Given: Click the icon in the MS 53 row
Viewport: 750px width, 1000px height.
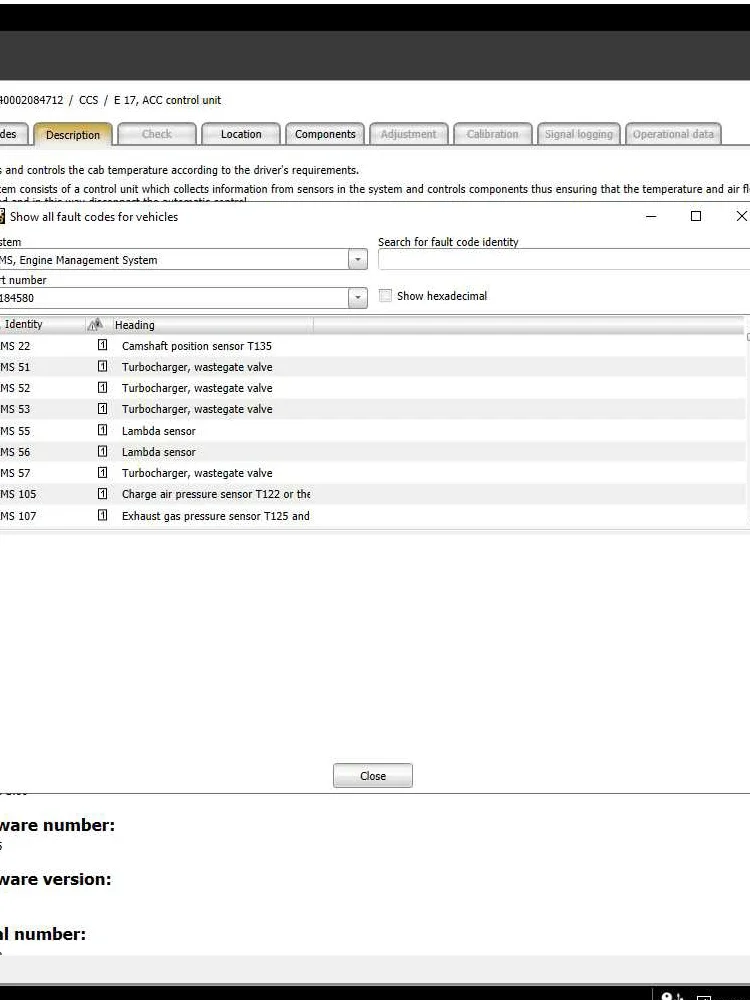Looking at the screenshot, I should click(x=102, y=408).
